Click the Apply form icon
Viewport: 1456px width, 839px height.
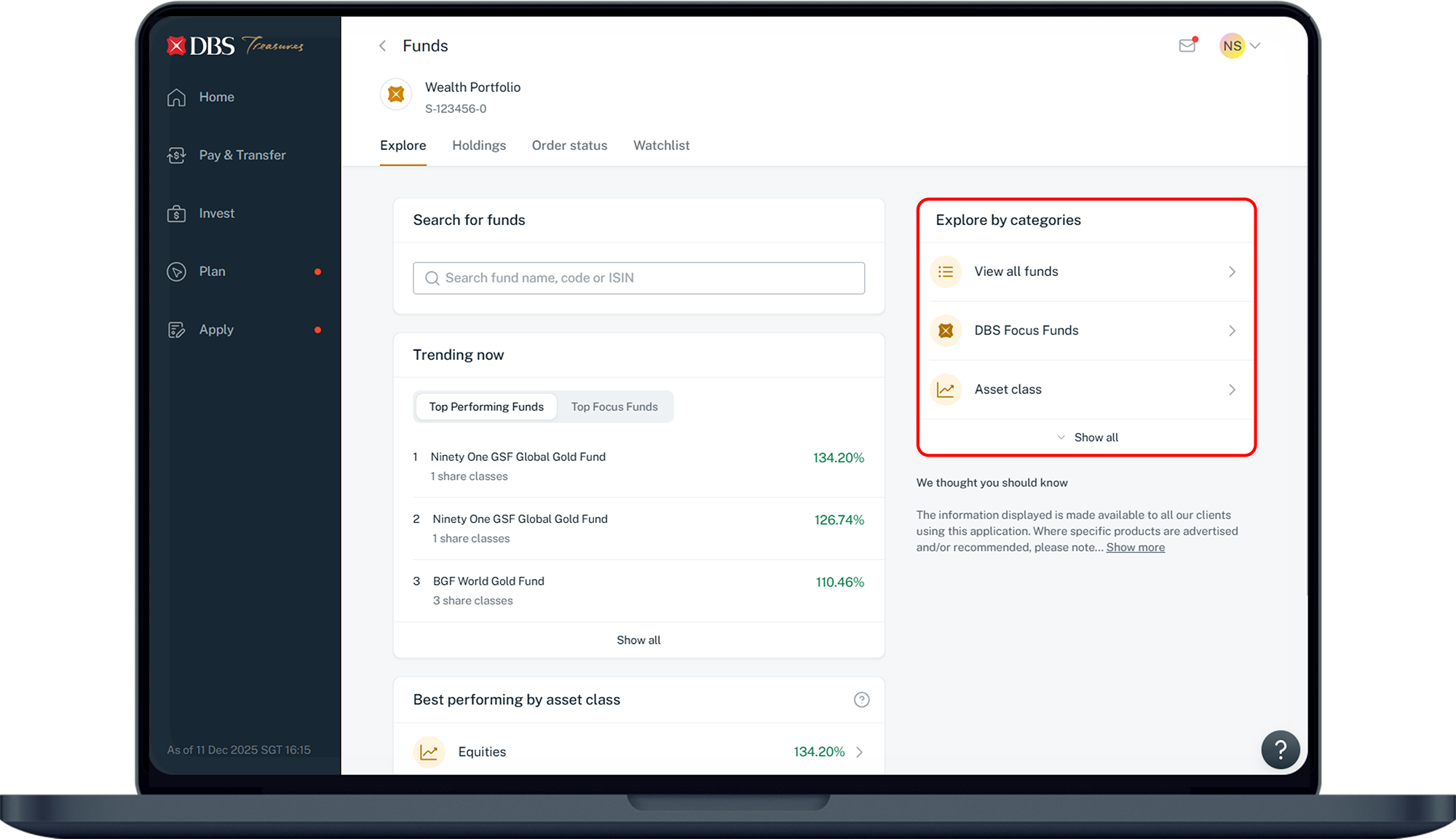point(177,330)
